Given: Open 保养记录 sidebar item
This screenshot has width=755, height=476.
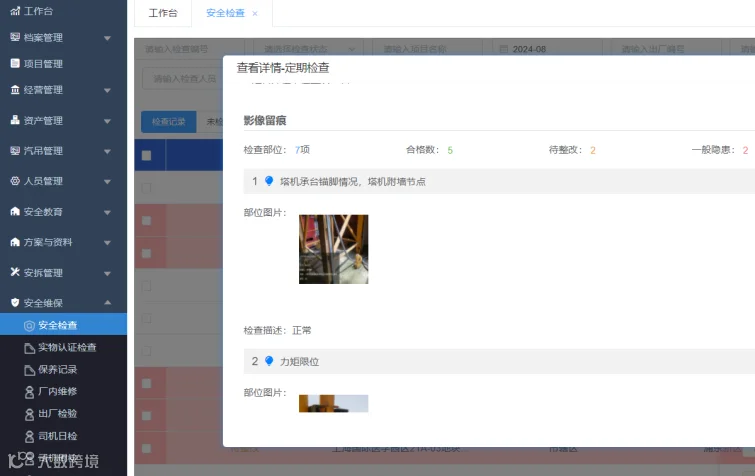Looking at the screenshot, I should (57, 370).
